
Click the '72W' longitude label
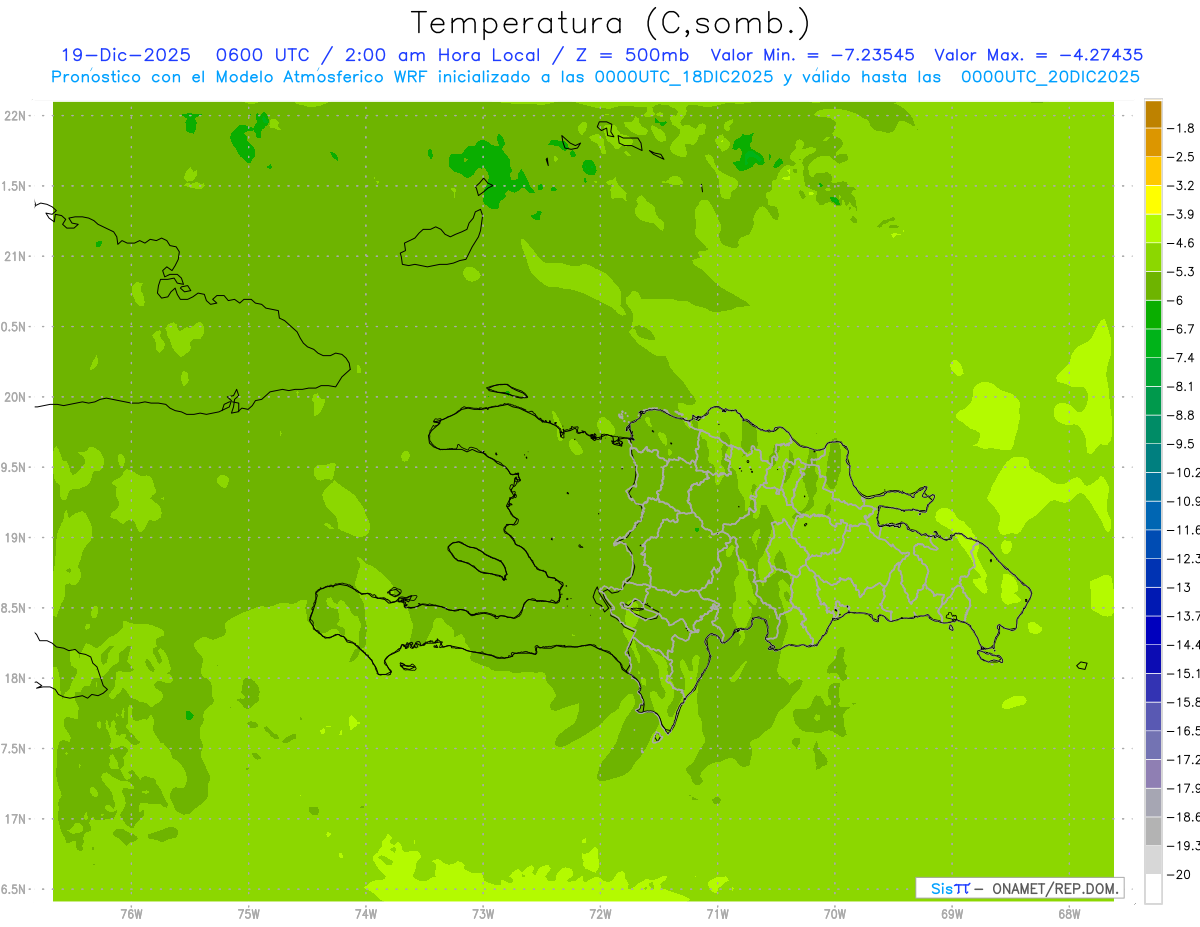[x=600, y=914]
